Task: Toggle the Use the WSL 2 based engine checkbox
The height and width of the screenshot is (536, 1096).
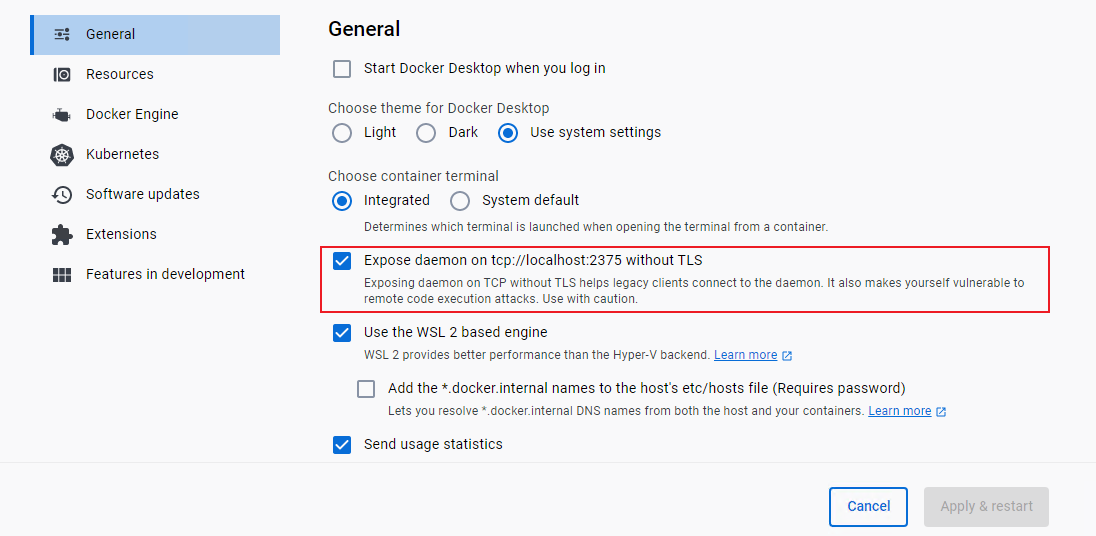Action: click(342, 333)
